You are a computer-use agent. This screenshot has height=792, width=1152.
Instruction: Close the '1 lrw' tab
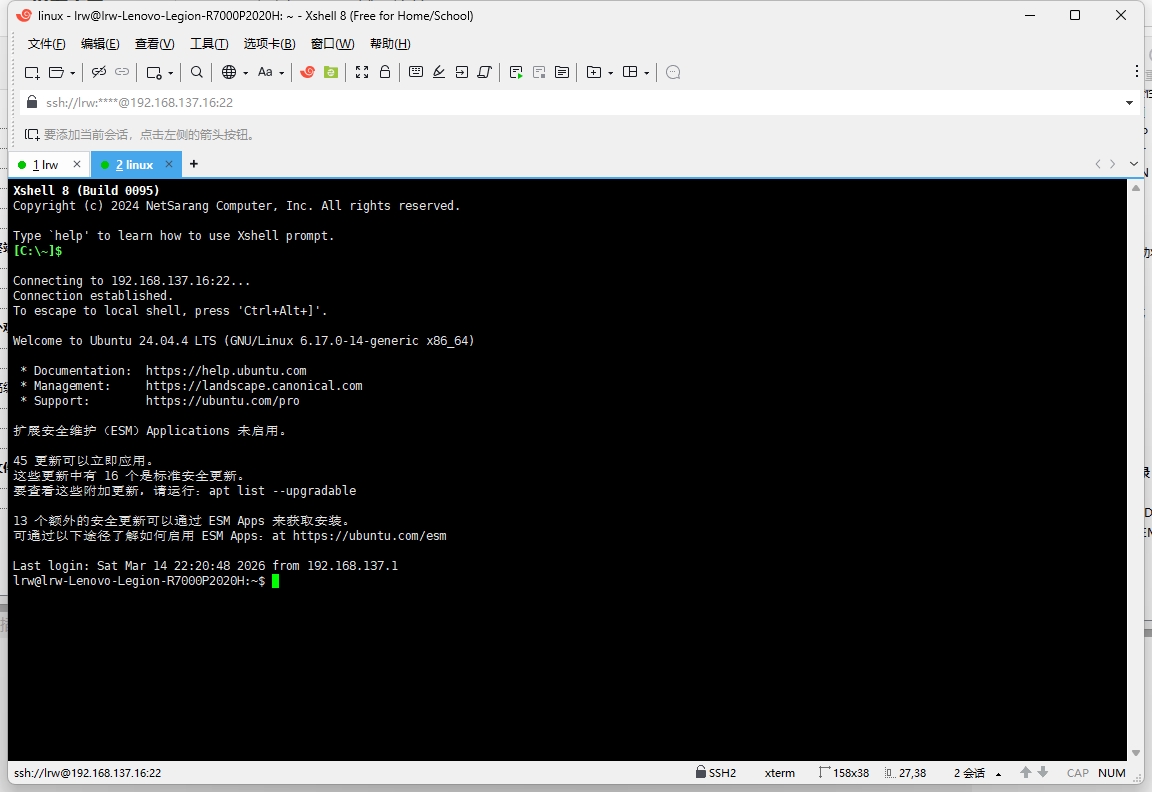[x=76, y=165]
